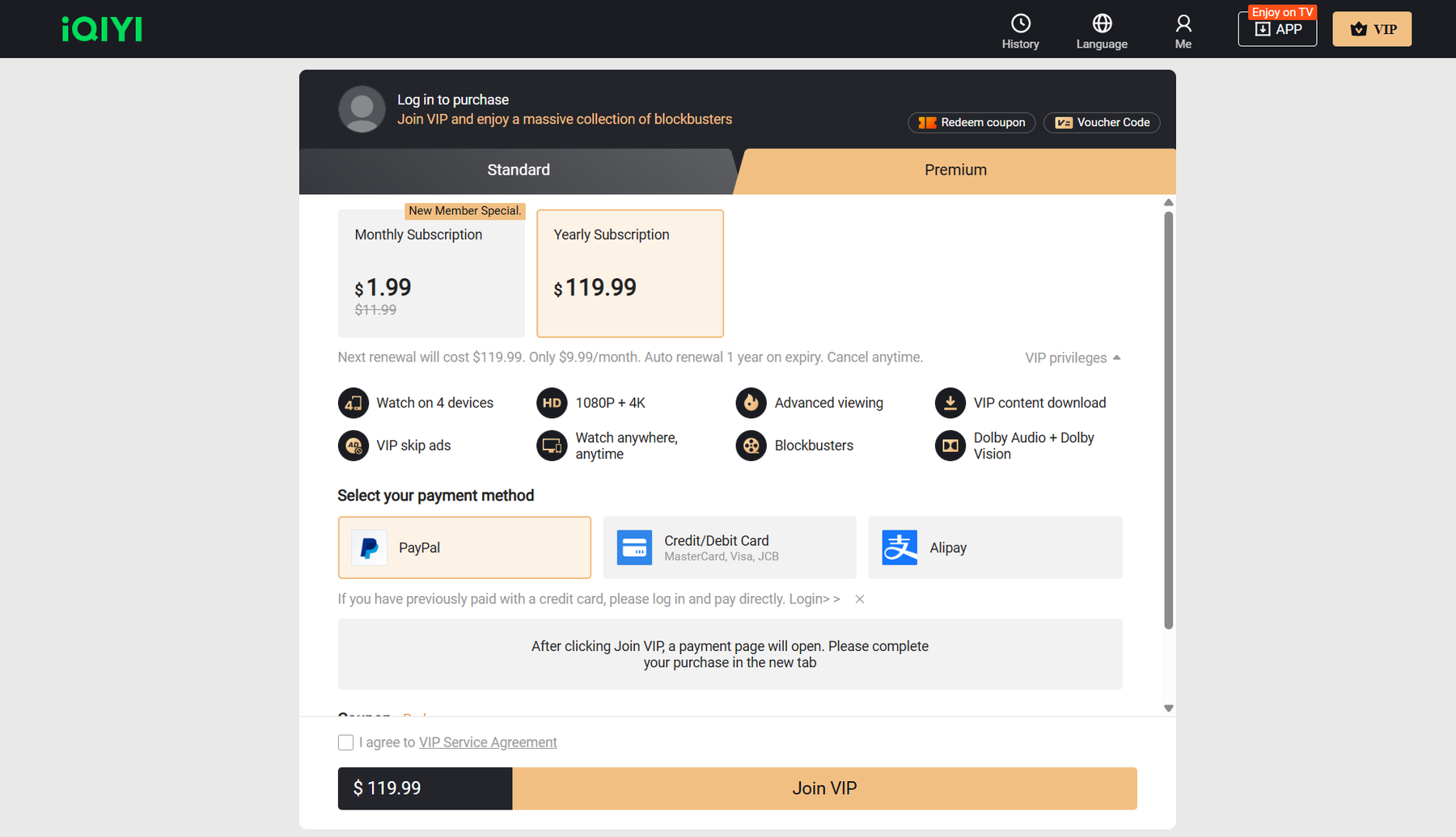The image size is (1456, 837).
Task: Click the Login>> link
Action: [815, 599]
